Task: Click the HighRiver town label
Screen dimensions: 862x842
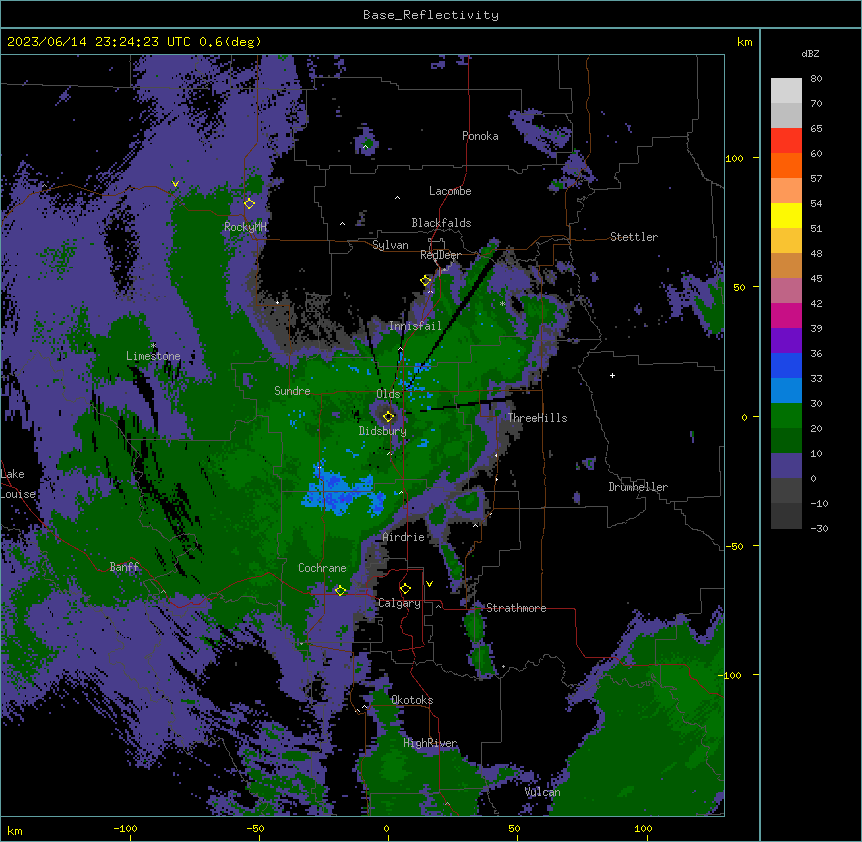Action: coord(430,743)
